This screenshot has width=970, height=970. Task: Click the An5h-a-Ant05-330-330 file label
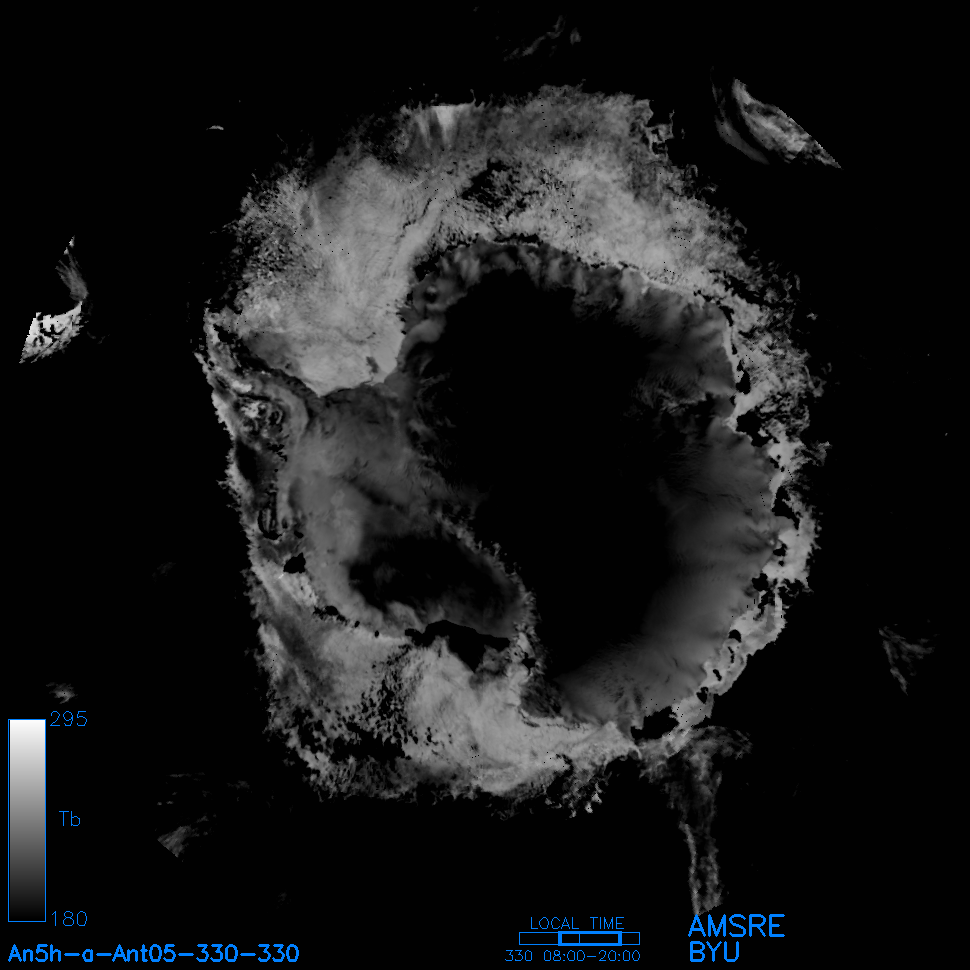tap(153, 953)
